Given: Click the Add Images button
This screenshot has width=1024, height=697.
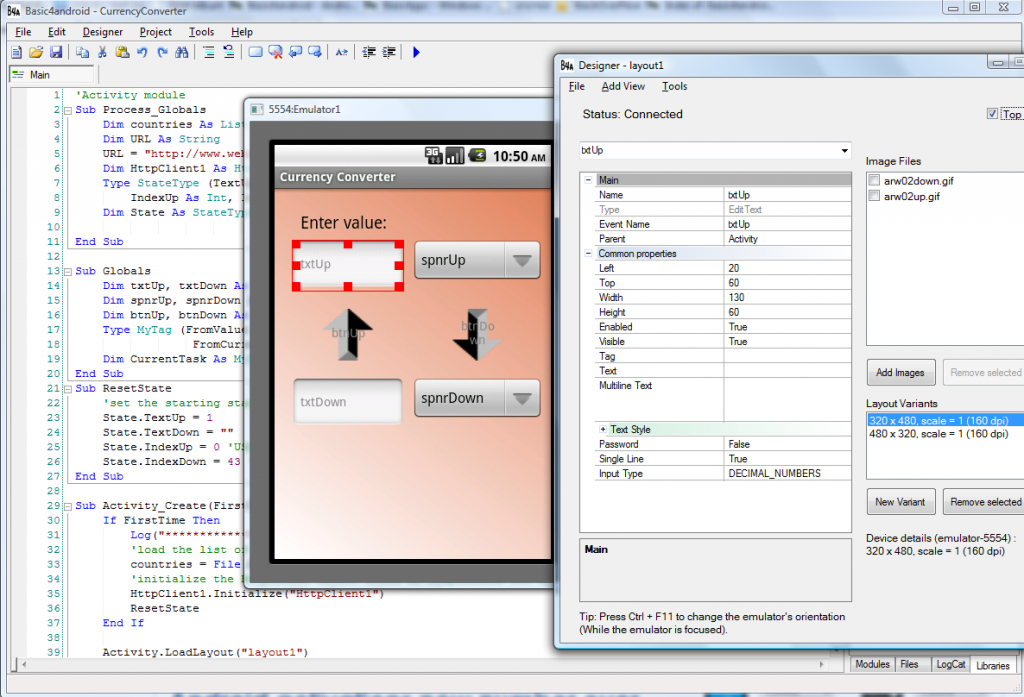Looking at the screenshot, I should 900,372.
